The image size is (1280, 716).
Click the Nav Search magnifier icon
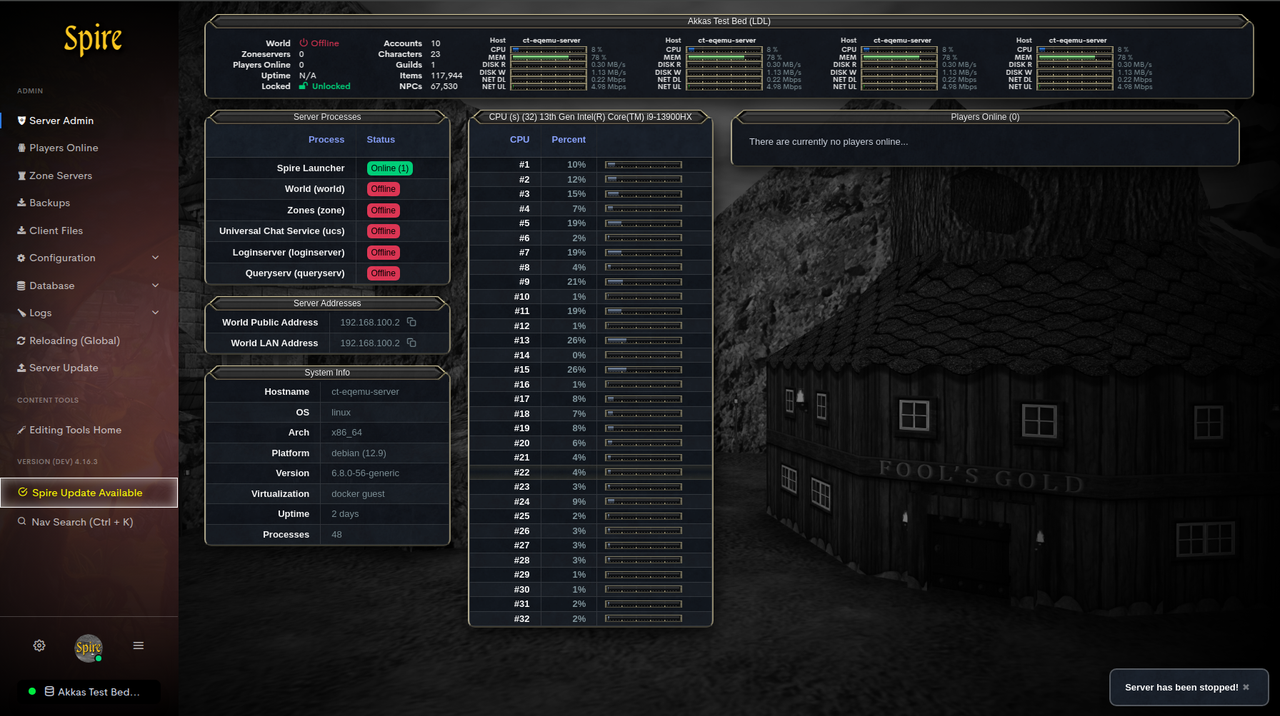22,521
